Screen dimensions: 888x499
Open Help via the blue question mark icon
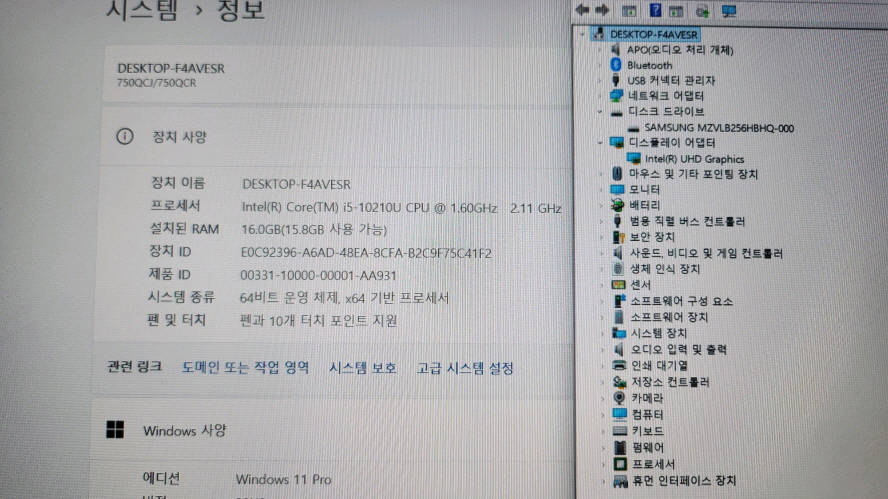[x=655, y=10]
